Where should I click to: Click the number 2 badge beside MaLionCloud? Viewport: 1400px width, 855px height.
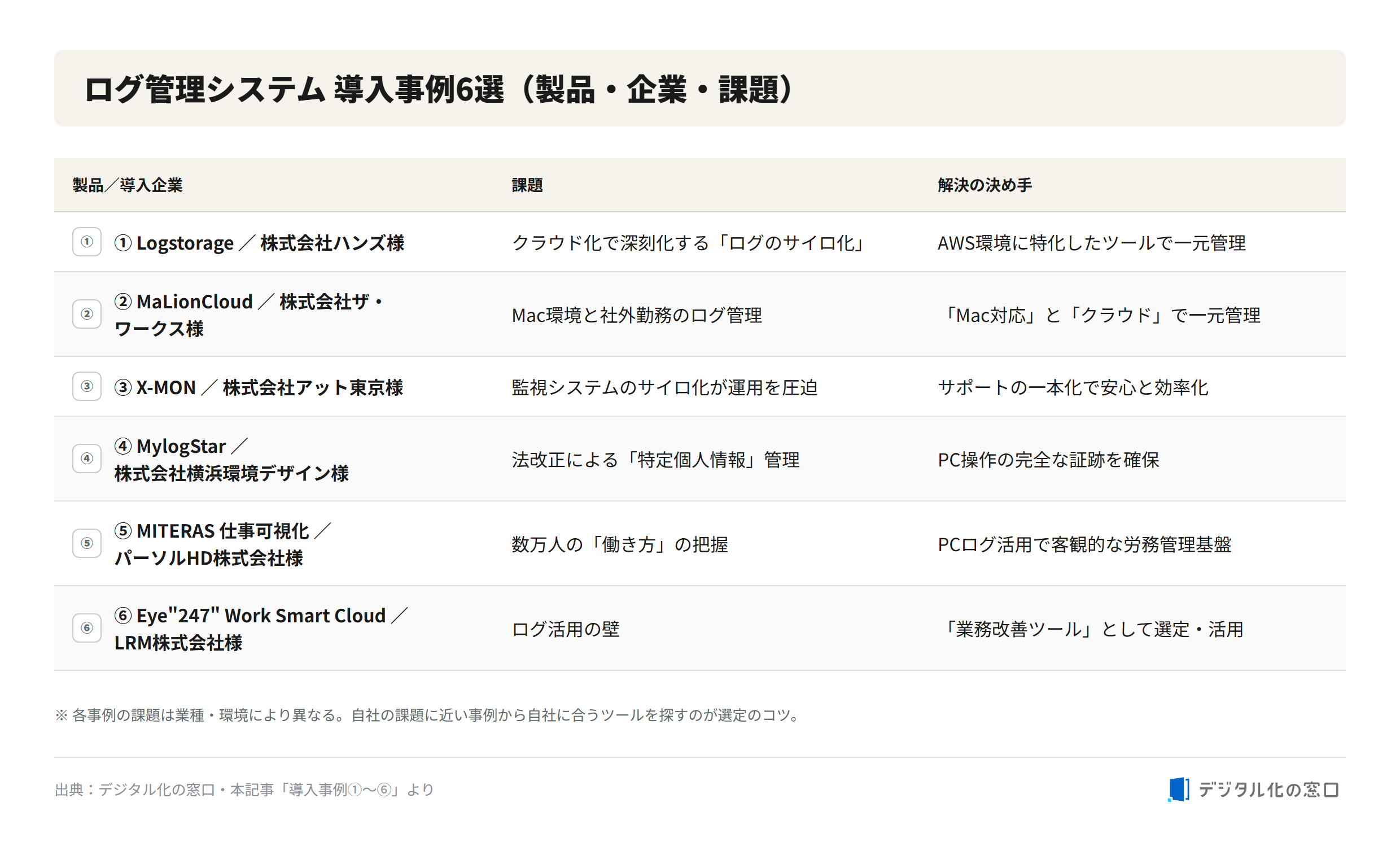pyautogui.click(x=87, y=315)
